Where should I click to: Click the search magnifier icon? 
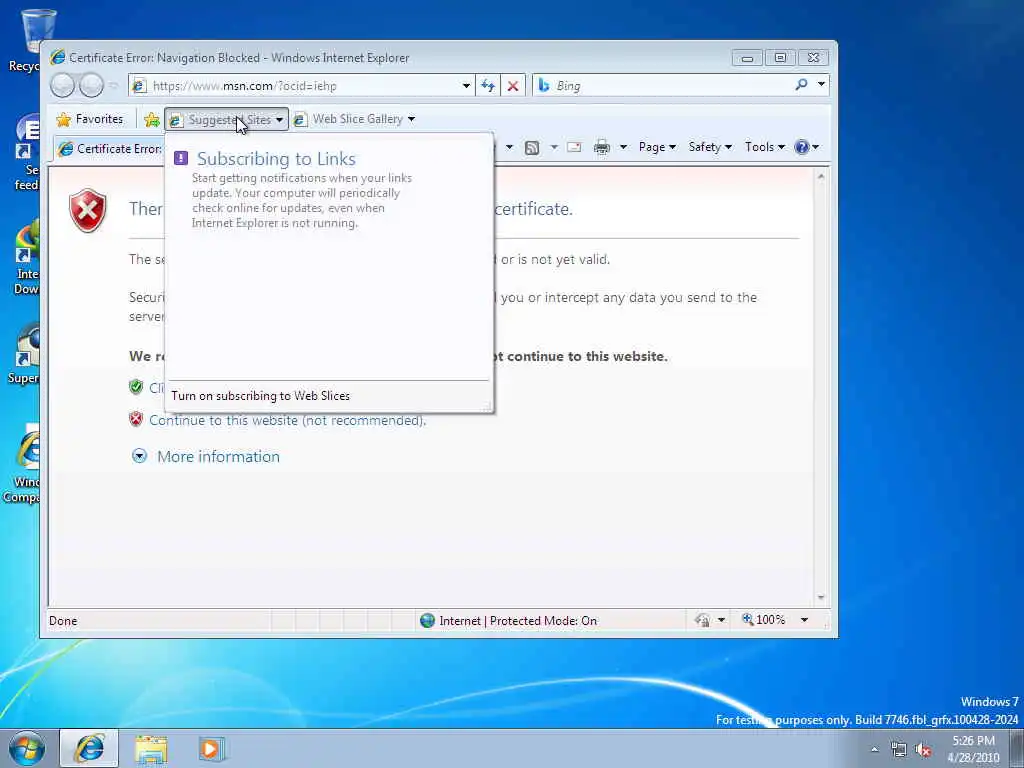[801, 85]
